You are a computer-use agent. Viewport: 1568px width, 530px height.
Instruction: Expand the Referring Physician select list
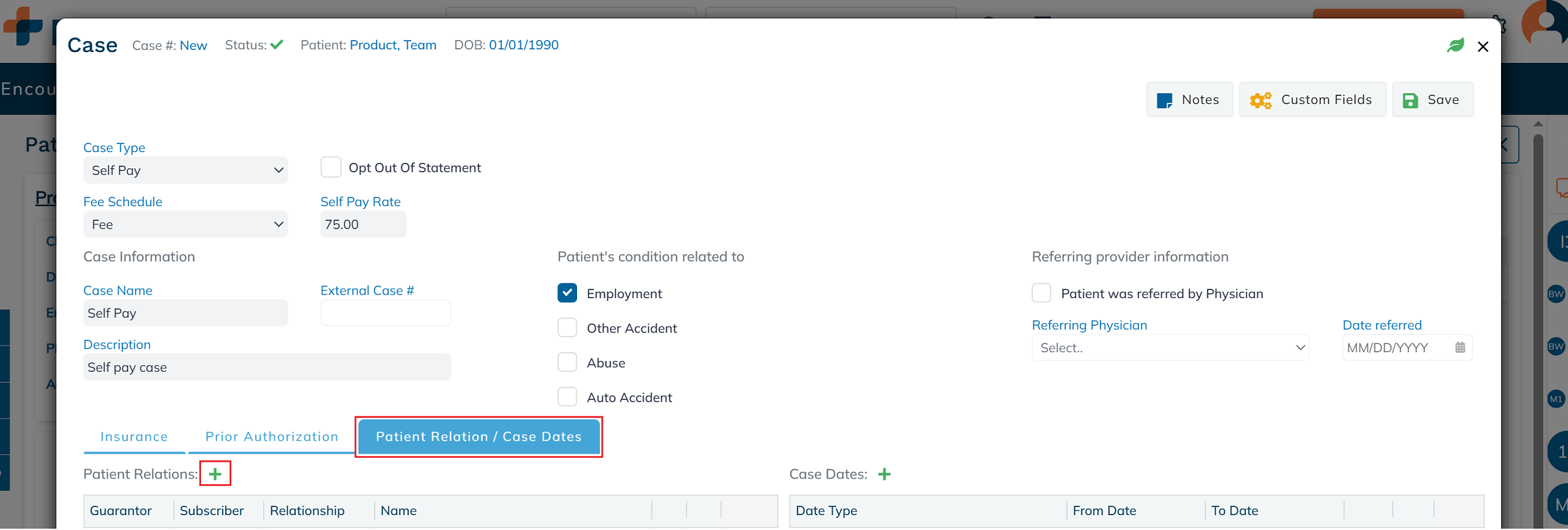1170,347
